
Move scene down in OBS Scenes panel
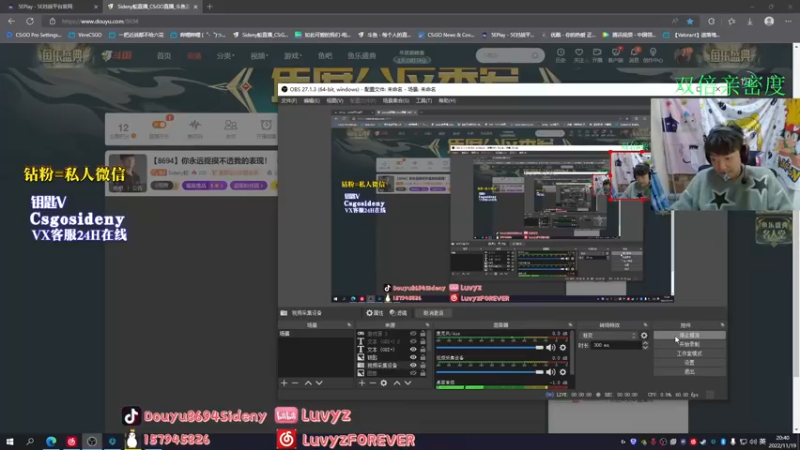[319, 383]
